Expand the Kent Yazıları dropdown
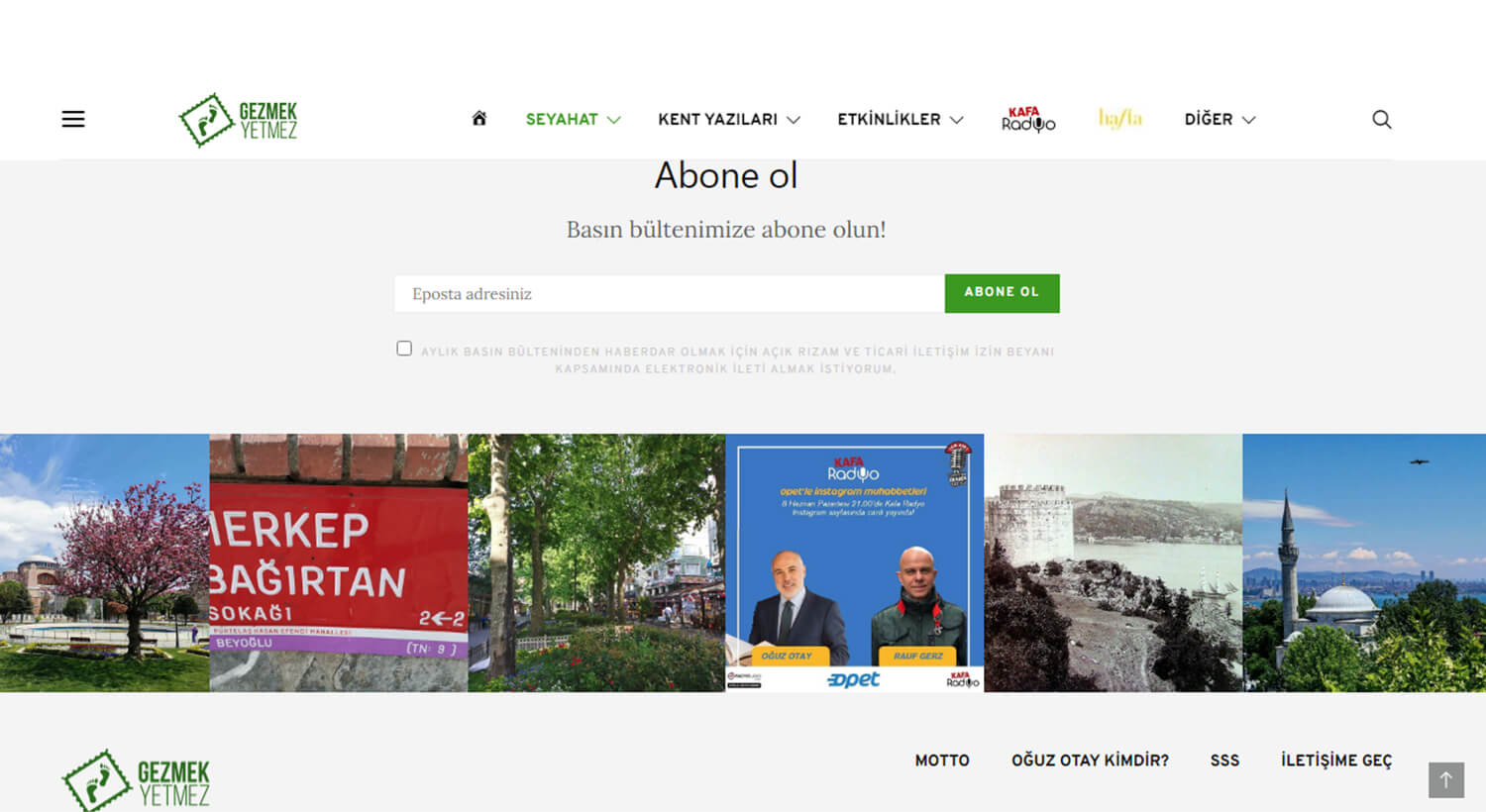This screenshot has height=812, width=1486. click(x=729, y=119)
